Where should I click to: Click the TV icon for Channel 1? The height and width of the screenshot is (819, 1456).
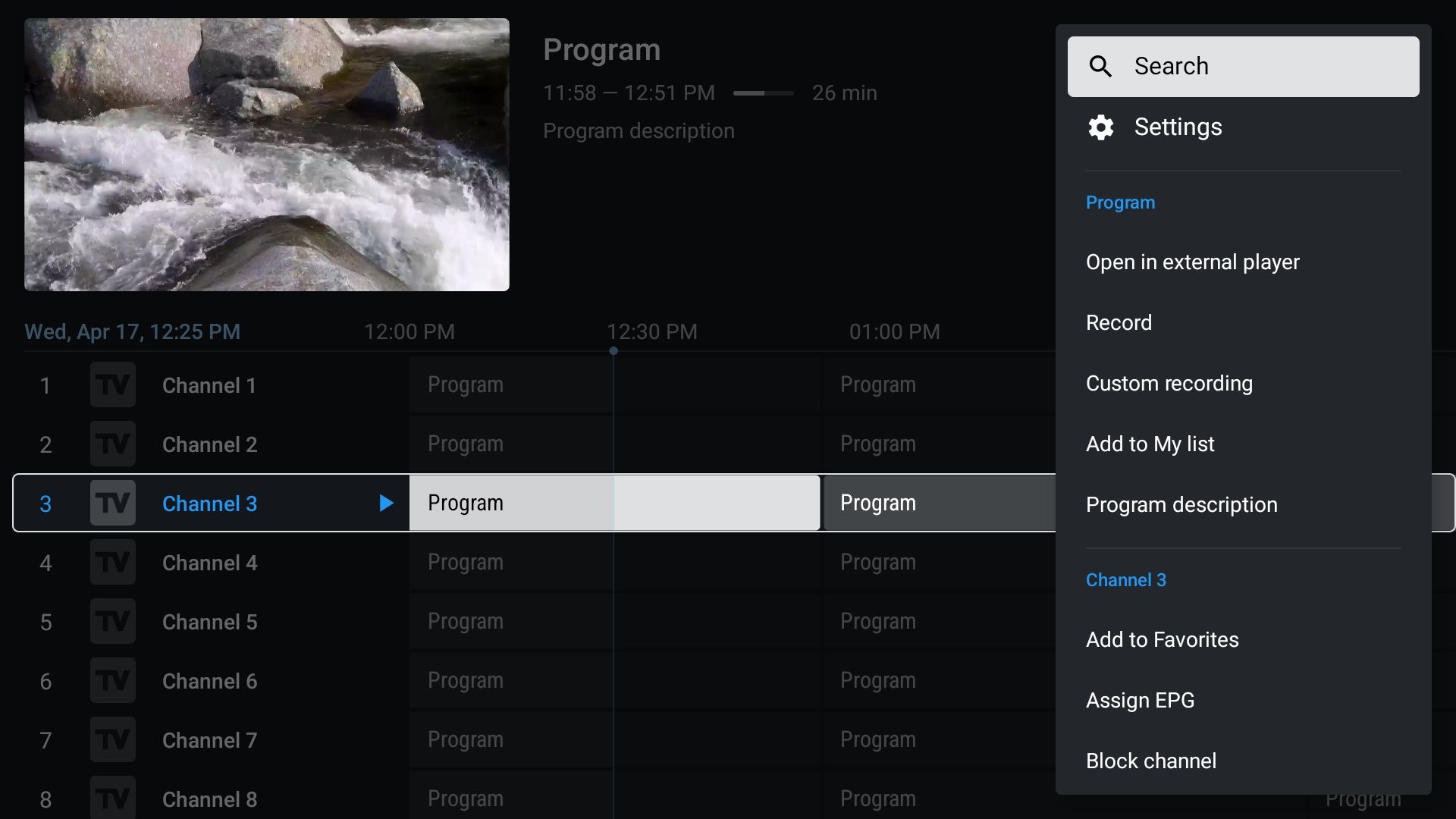(112, 384)
